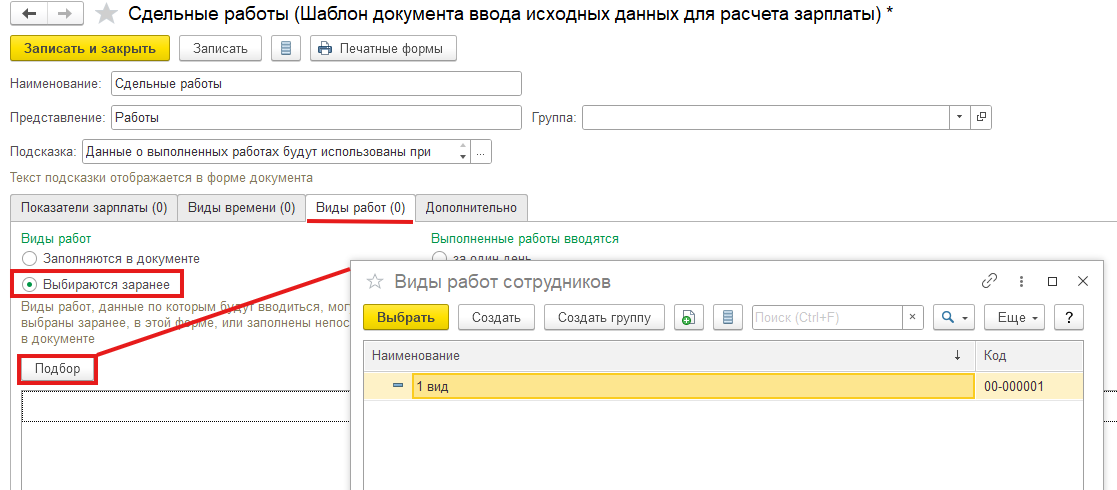Screen dimensions: 1117x490
Task: Edit the Представление field
Action: click(x=316, y=118)
